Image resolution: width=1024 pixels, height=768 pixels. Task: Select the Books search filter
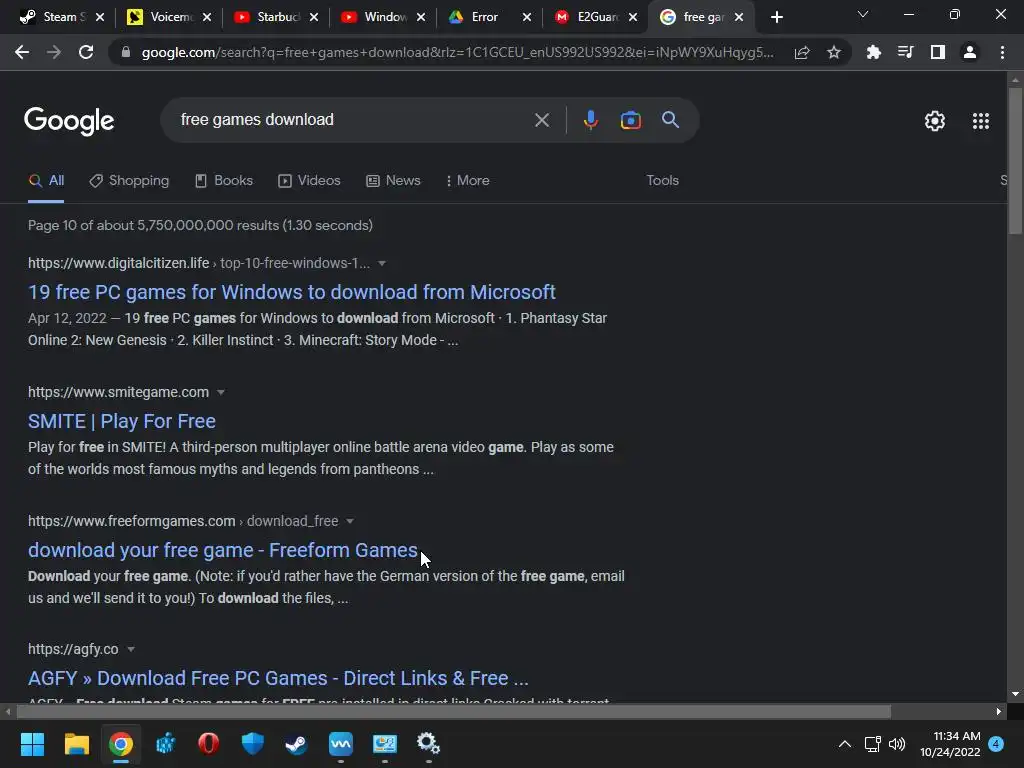224,181
